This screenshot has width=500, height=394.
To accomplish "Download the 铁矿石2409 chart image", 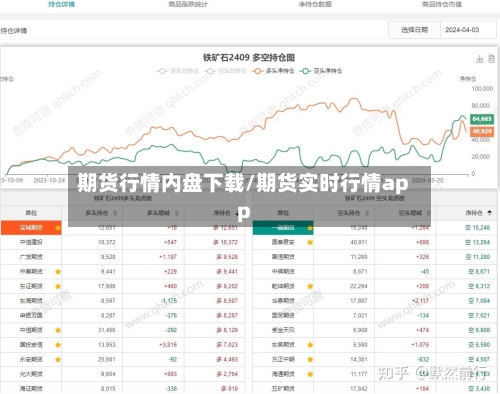I will (x=479, y=59).
